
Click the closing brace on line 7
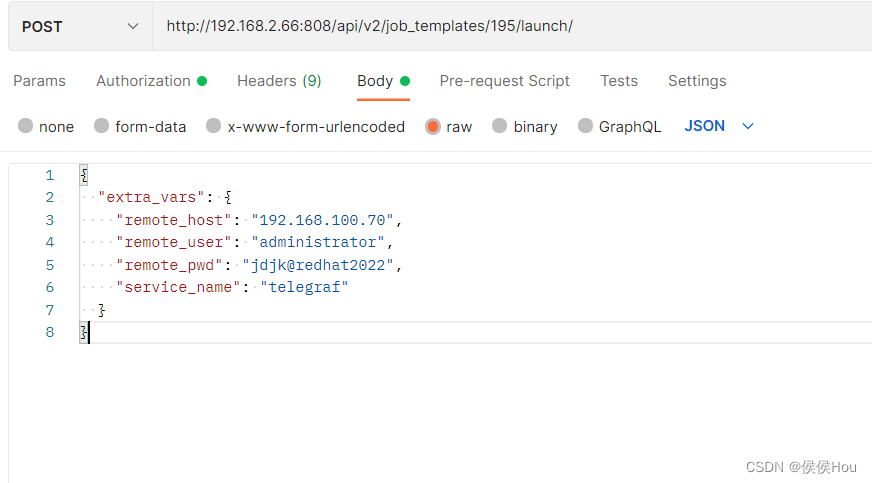101,310
